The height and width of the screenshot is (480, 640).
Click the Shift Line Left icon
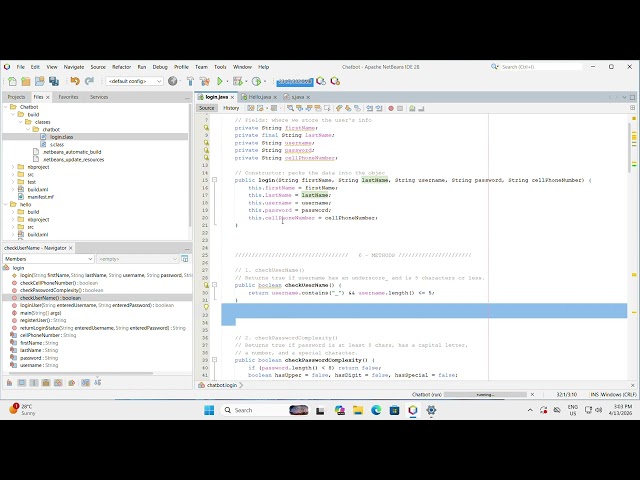(369, 108)
